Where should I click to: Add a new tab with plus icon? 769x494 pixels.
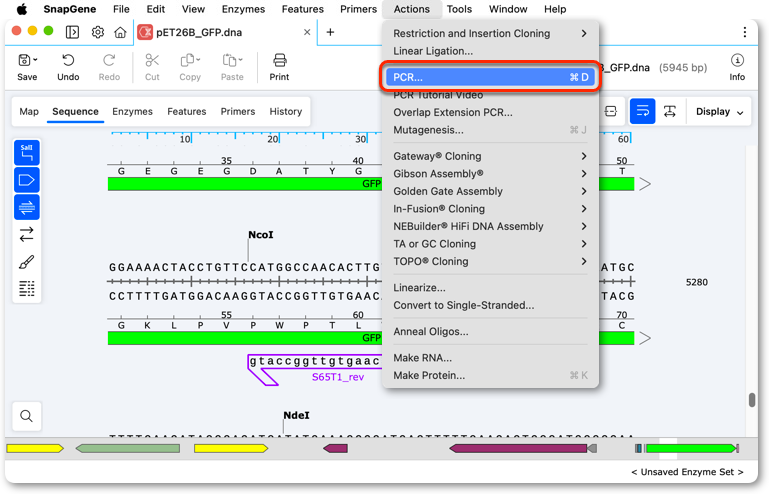pos(331,32)
